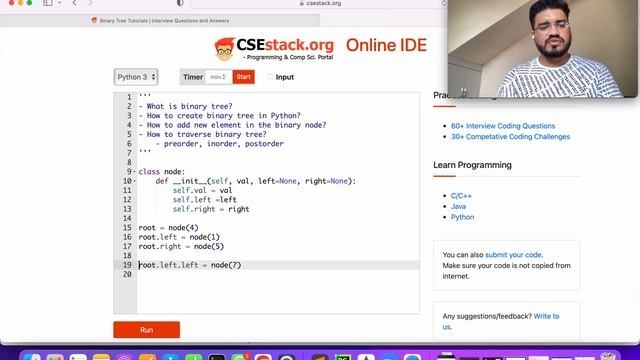
Task: Collapse the class node fold arrow on line 9
Action: click(x=135, y=172)
